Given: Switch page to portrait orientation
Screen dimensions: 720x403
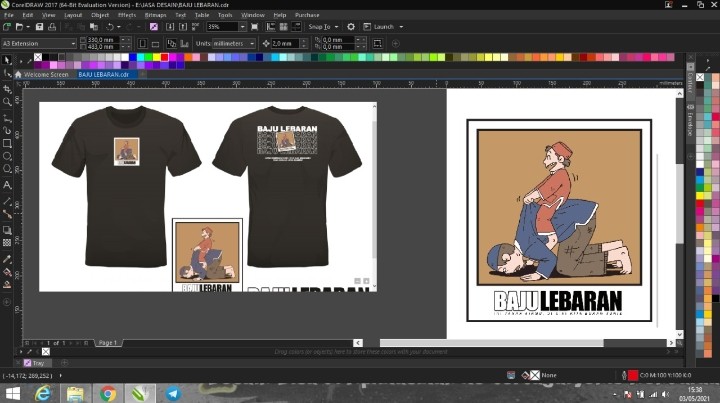Looking at the screenshot, I should tap(142, 44).
